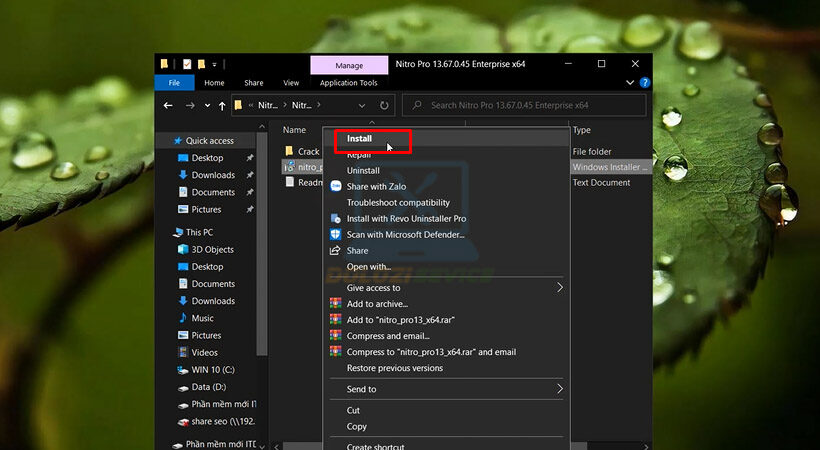Screen dimensions: 820x450
Task: Click the Revo Uninstaller Pro icon
Action: (336, 219)
